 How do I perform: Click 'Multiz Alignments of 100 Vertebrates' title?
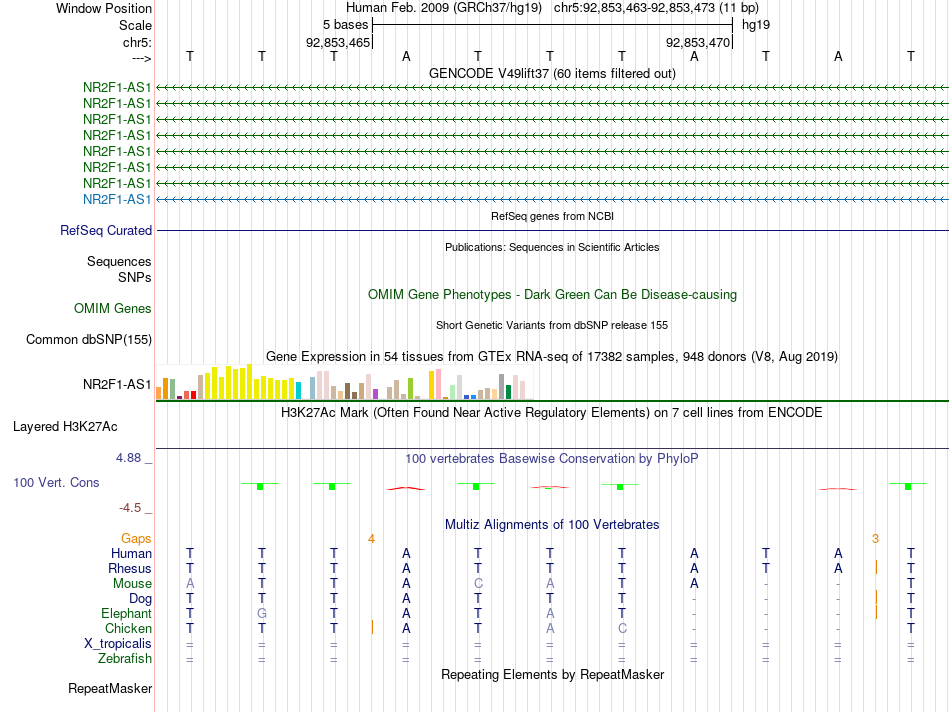(552, 525)
